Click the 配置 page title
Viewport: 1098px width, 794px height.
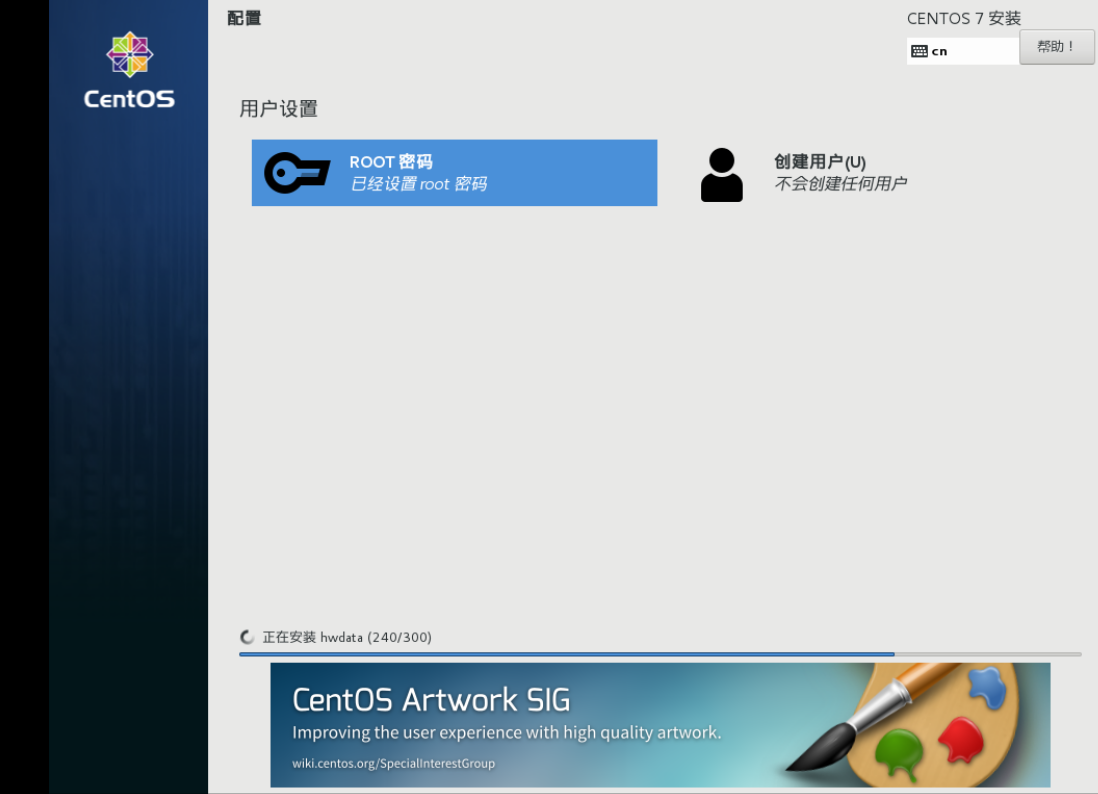tap(244, 18)
